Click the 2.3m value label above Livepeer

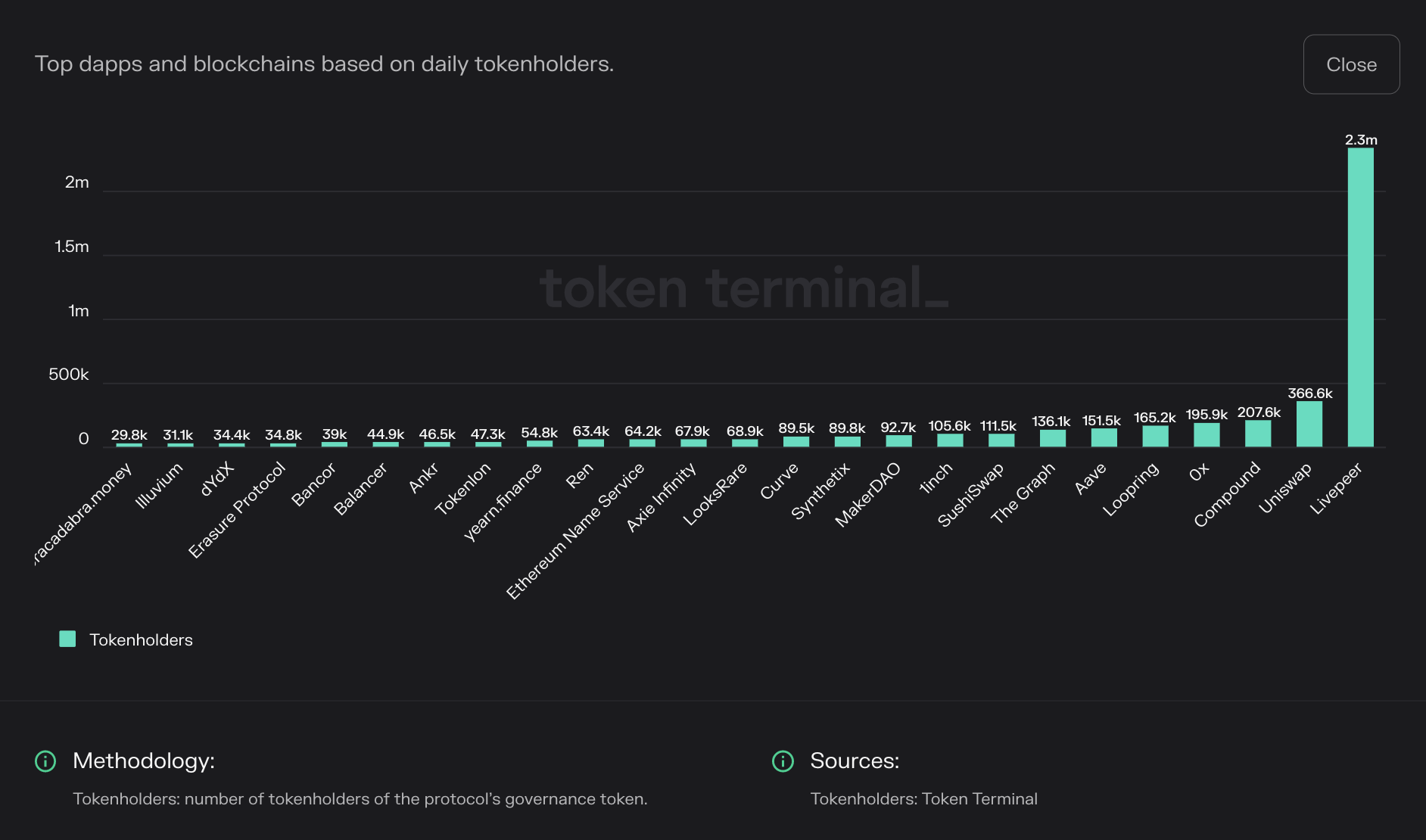pos(1361,139)
